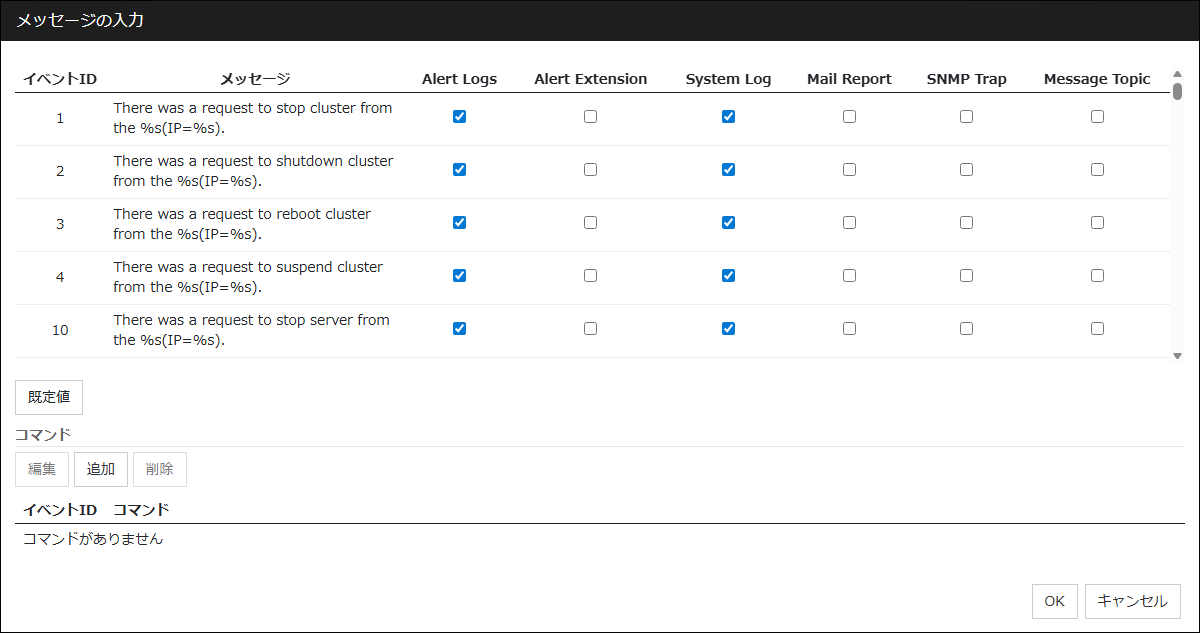Uncheck System Log for event ID 3
Screen dimensions: 1200x633
point(728,222)
